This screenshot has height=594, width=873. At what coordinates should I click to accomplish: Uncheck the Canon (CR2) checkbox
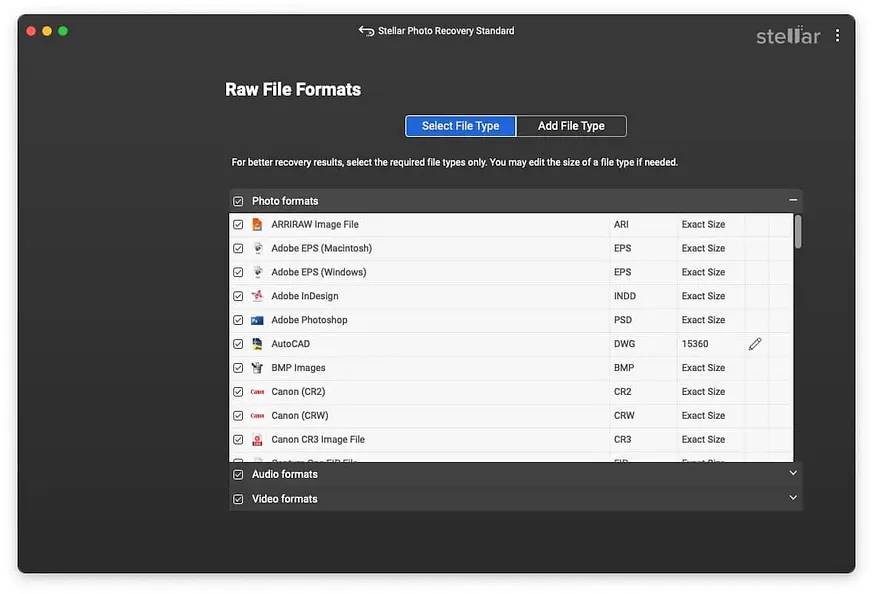click(238, 392)
